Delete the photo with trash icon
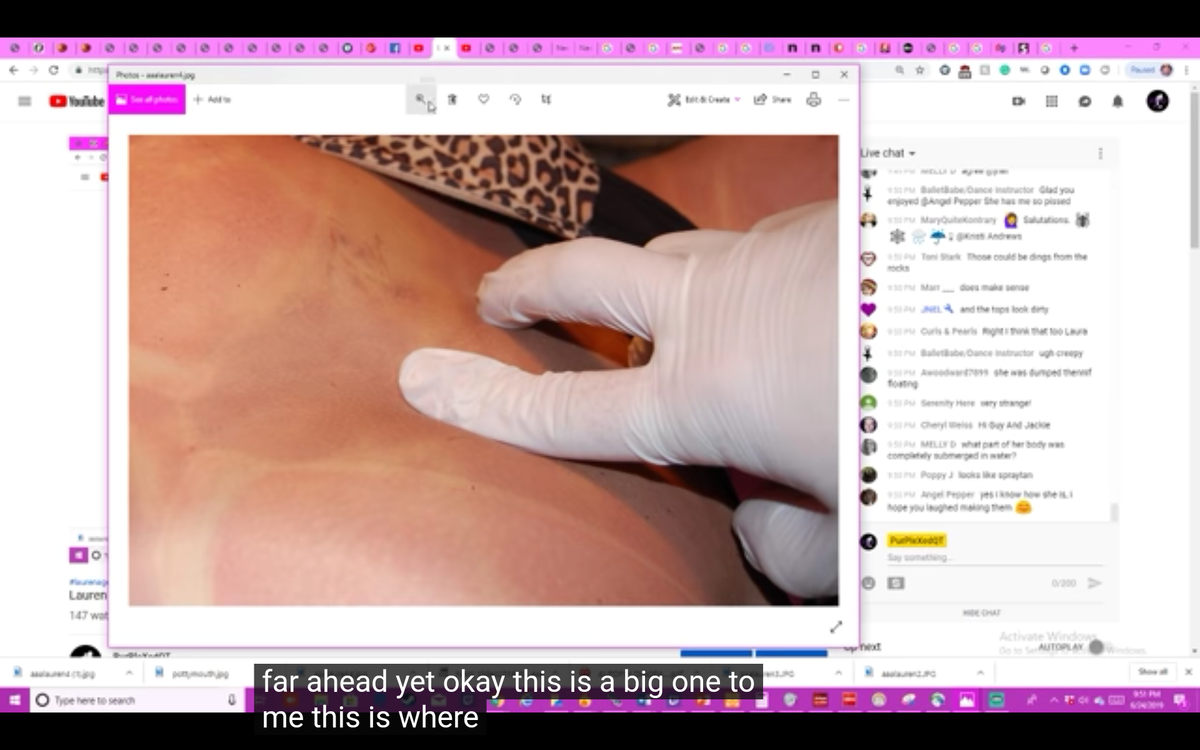Image resolution: width=1200 pixels, height=750 pixels. tap(452, 99)
